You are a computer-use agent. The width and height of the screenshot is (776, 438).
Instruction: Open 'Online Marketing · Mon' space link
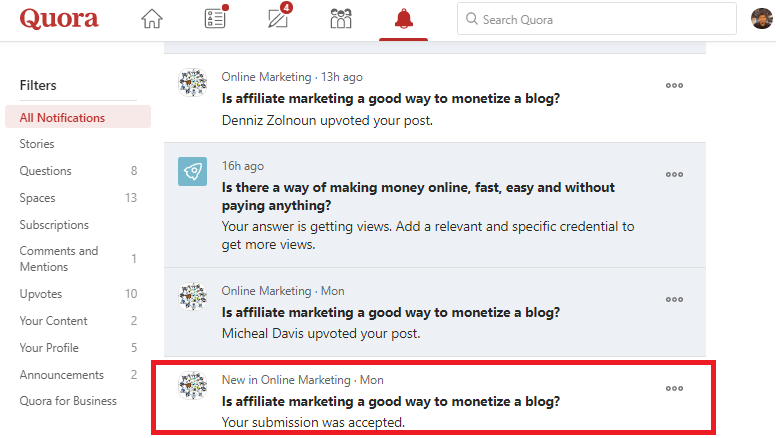(x=283, y=291)
